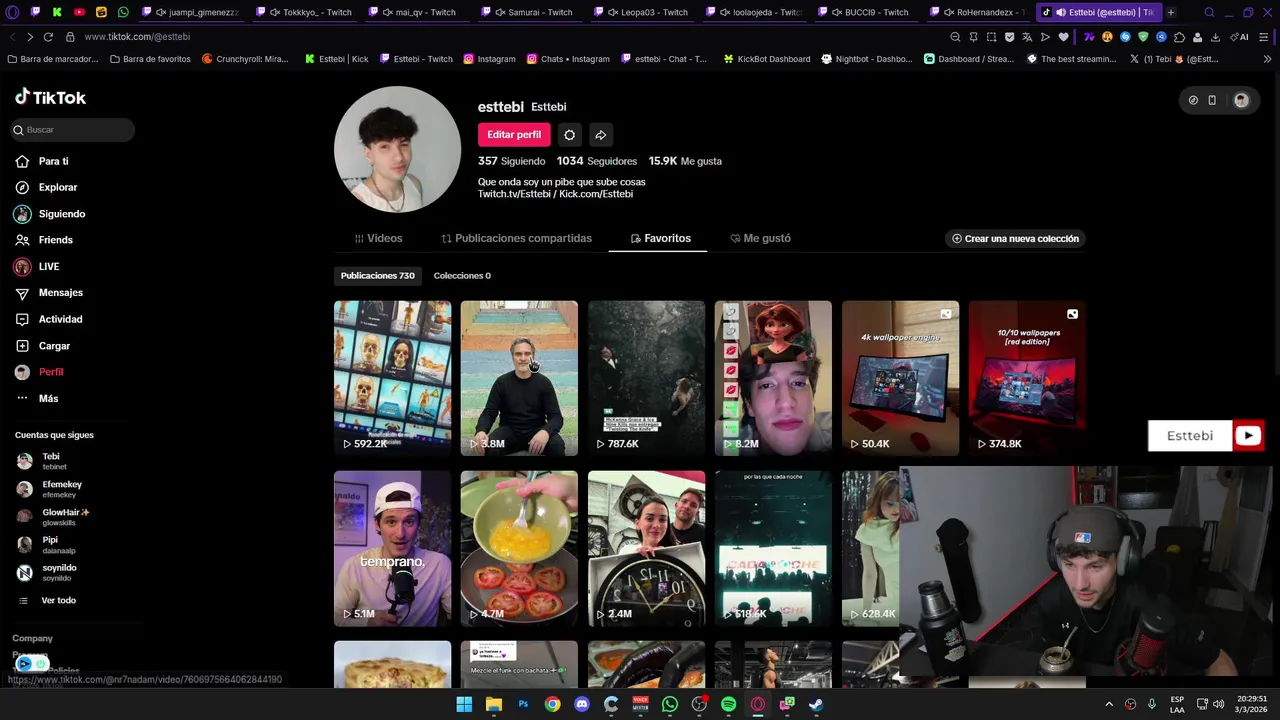
Task: Click Cargar to upload a video
Action: [43, 346]
